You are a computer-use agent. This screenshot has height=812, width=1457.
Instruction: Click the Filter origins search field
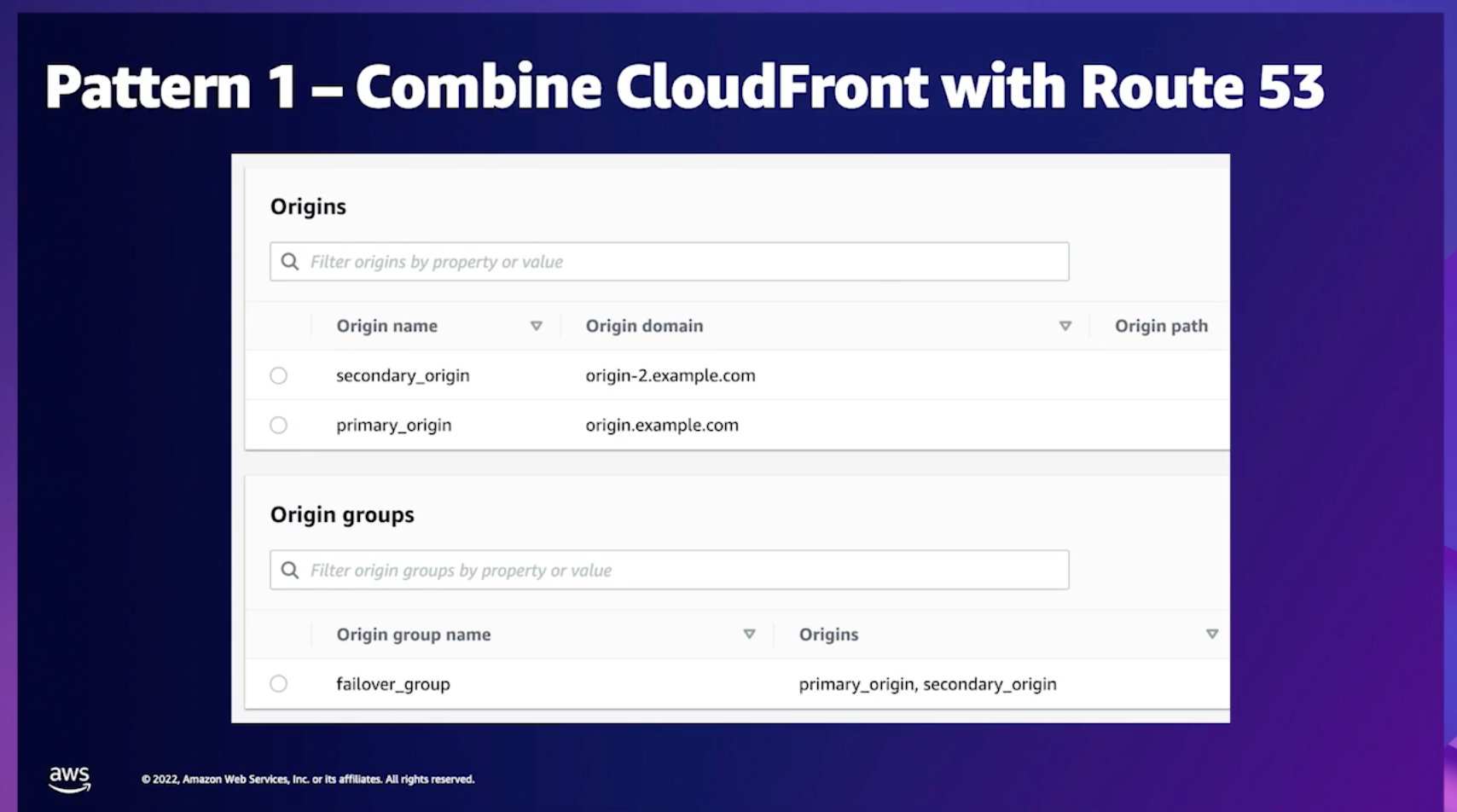click(x=670, y=262)
